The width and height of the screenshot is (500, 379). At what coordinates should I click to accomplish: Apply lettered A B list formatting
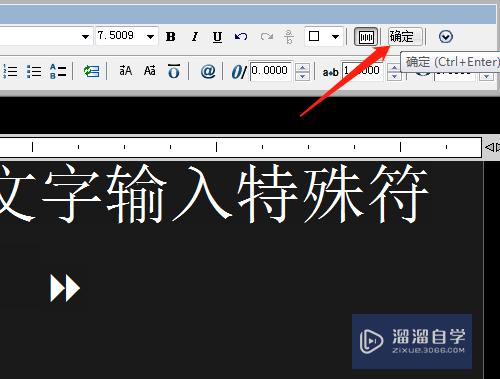tap(58, 71)
